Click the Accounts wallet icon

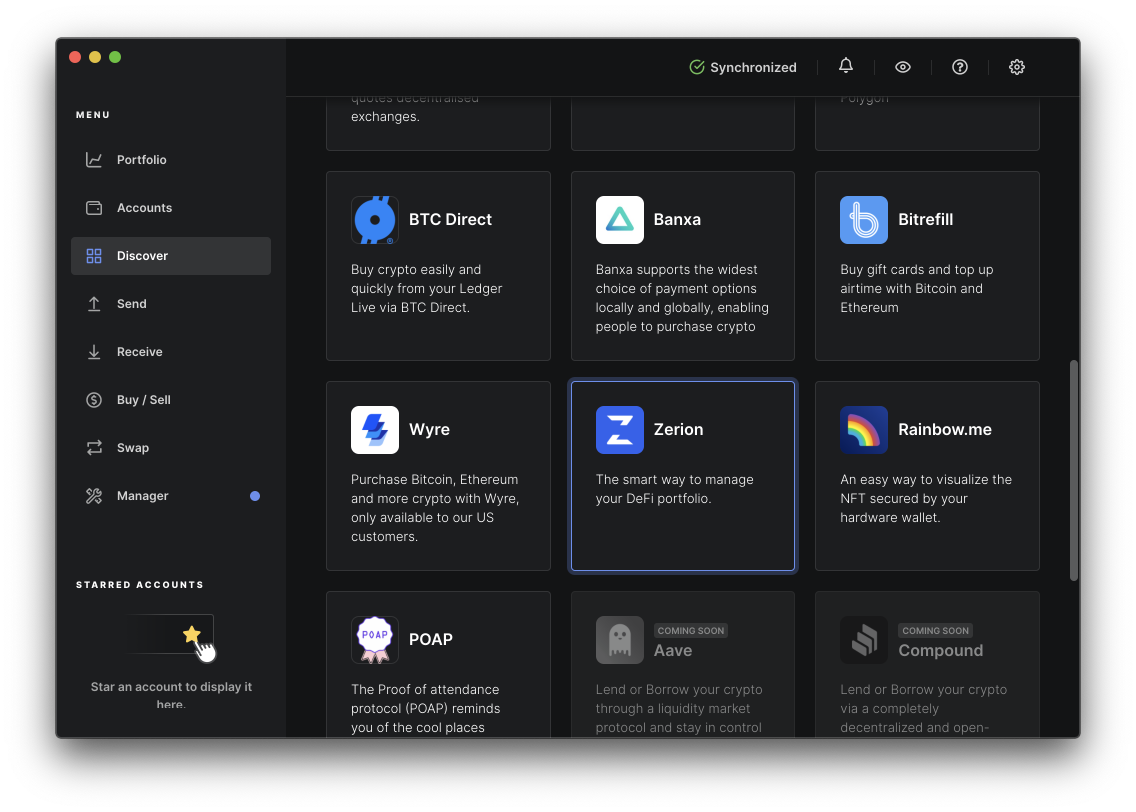tap(92, 207)
